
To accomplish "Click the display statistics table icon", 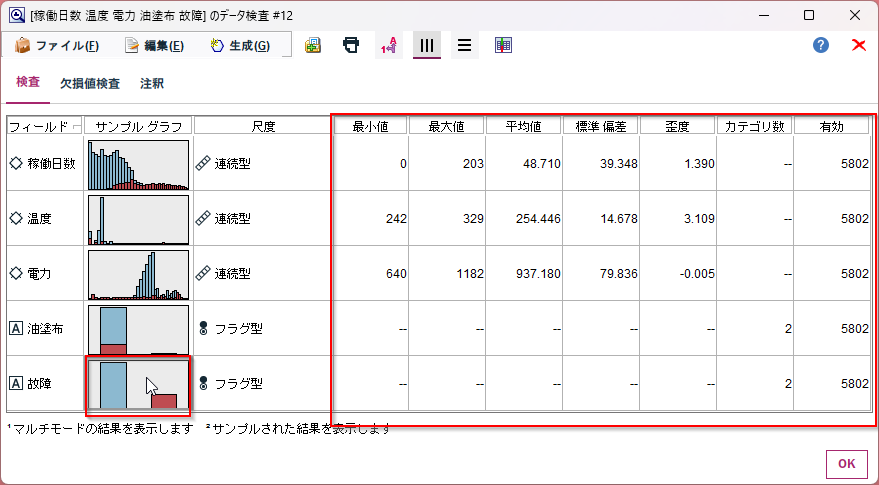I will point(503,45).
